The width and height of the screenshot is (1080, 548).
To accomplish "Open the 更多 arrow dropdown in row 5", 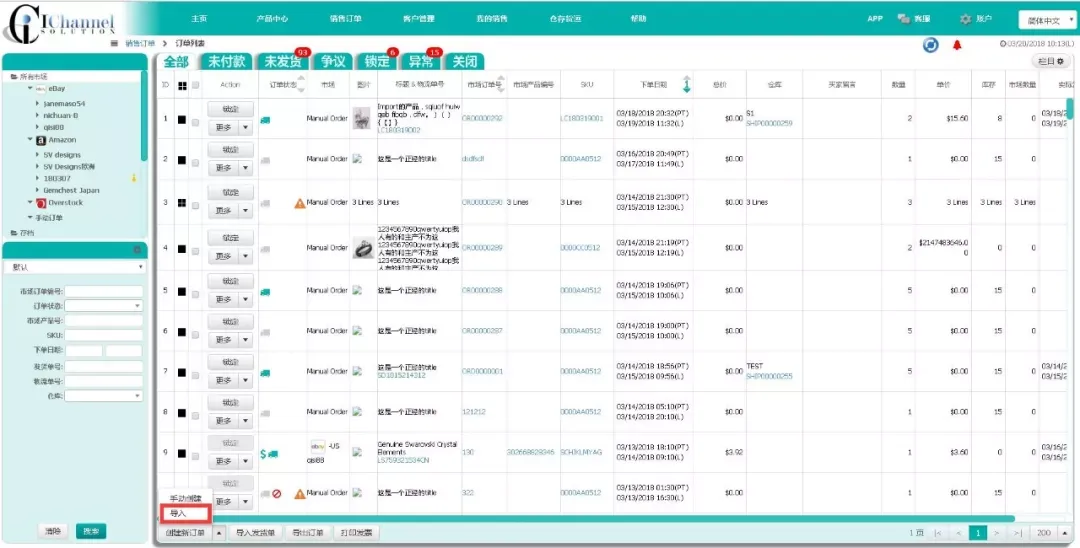I will [246, 300].
